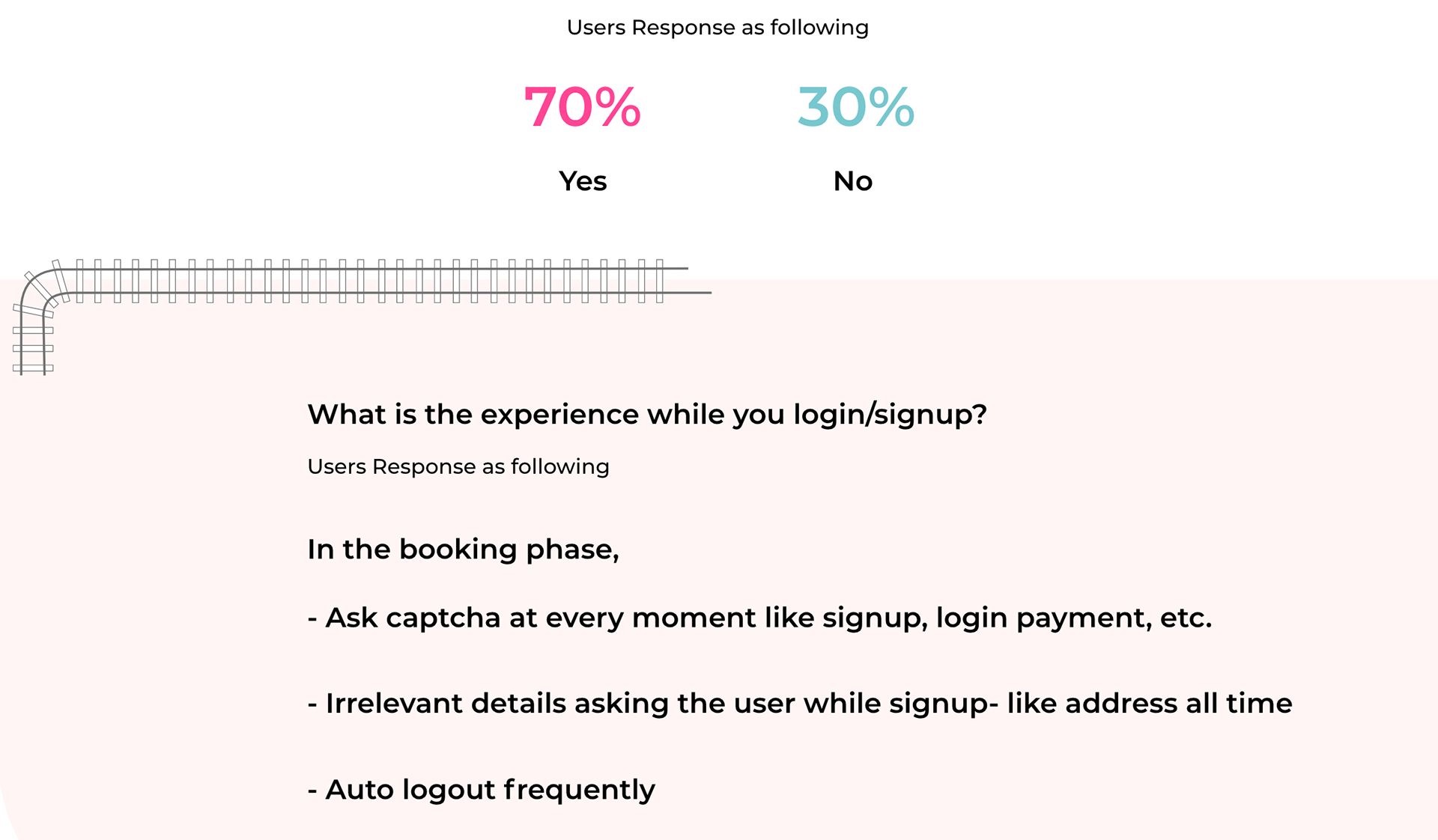Click 'login payment, etc.' phrase
The image size is (1438, 840).
1074,618
